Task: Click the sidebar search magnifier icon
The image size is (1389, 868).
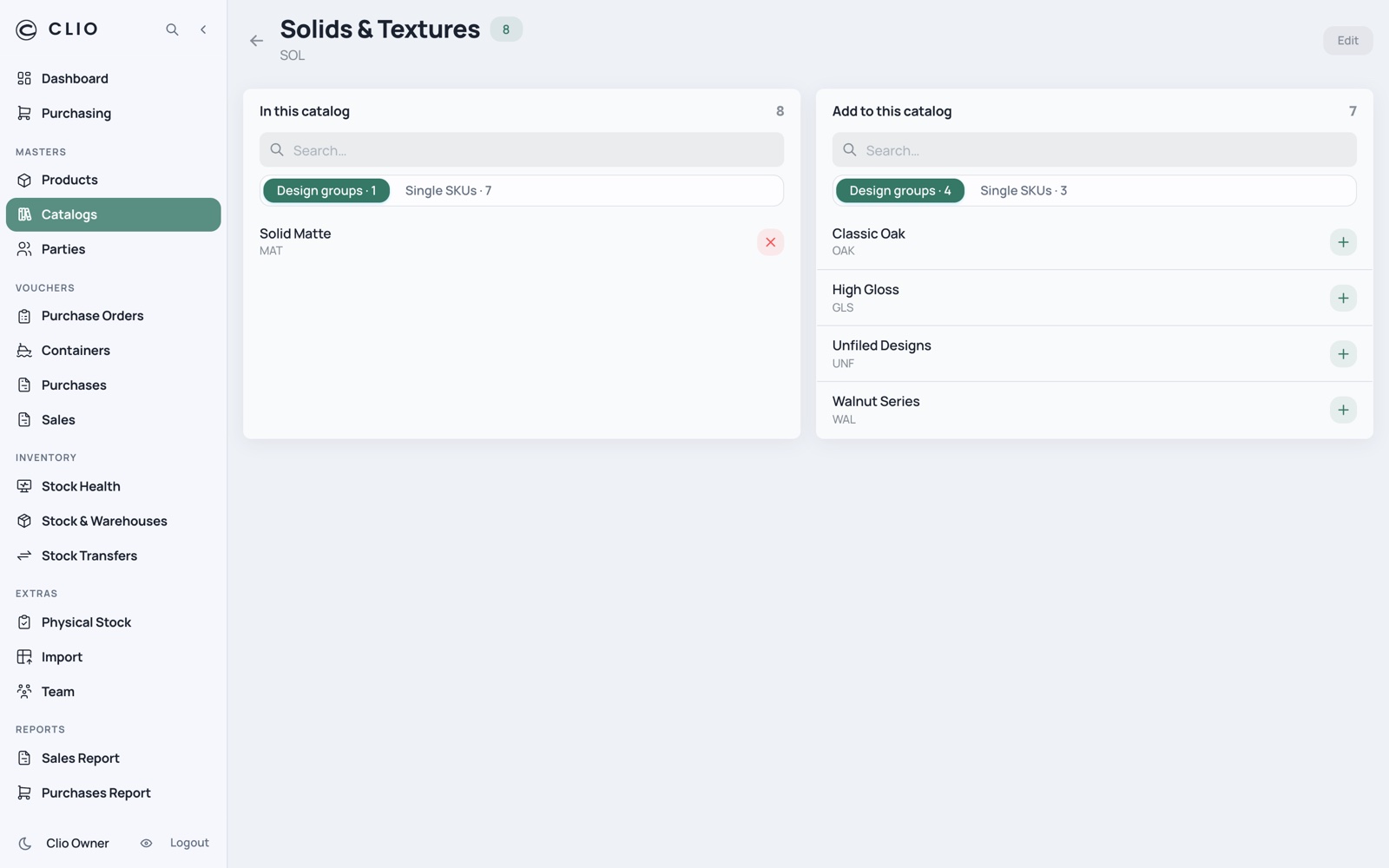Action: tap(172, 30)
